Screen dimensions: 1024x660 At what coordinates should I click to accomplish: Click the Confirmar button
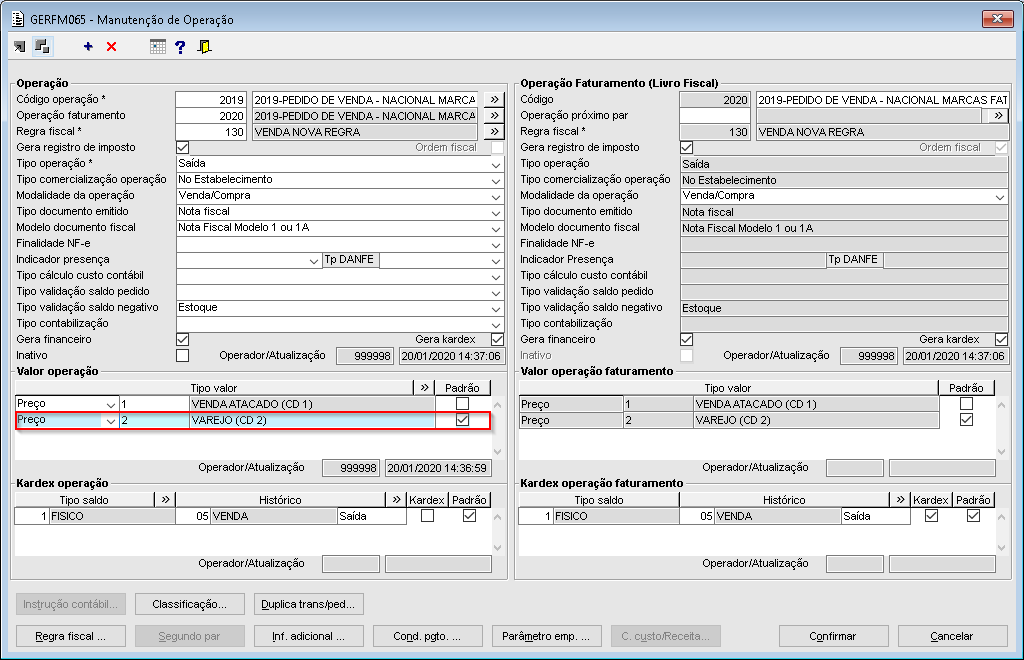tap(833, 636)
